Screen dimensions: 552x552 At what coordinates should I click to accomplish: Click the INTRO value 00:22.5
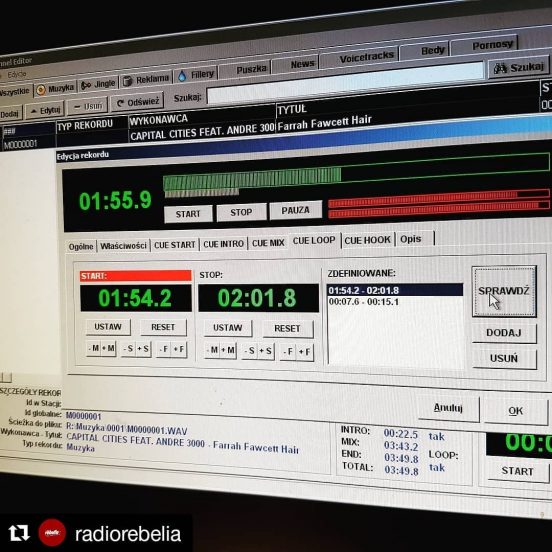(401, 433)
